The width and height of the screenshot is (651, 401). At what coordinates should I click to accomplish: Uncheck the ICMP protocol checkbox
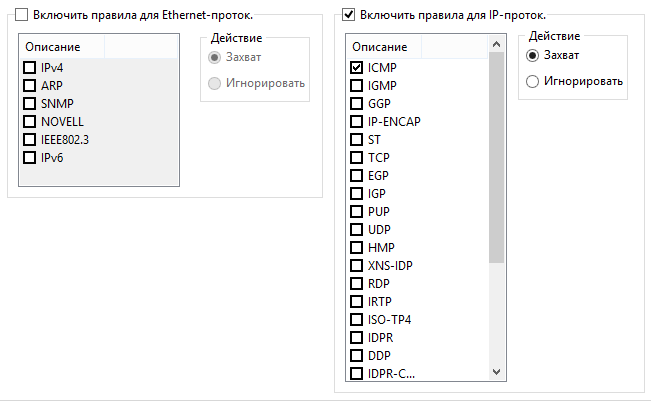tap(356, 67)
